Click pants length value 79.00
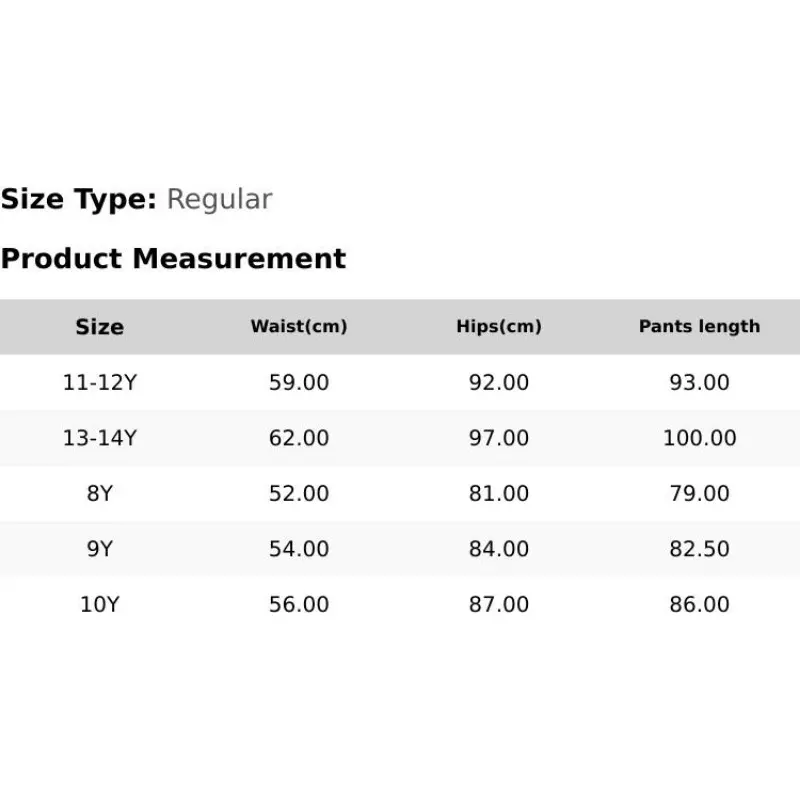The image size is (800, 800). click(x=699, y=493)
